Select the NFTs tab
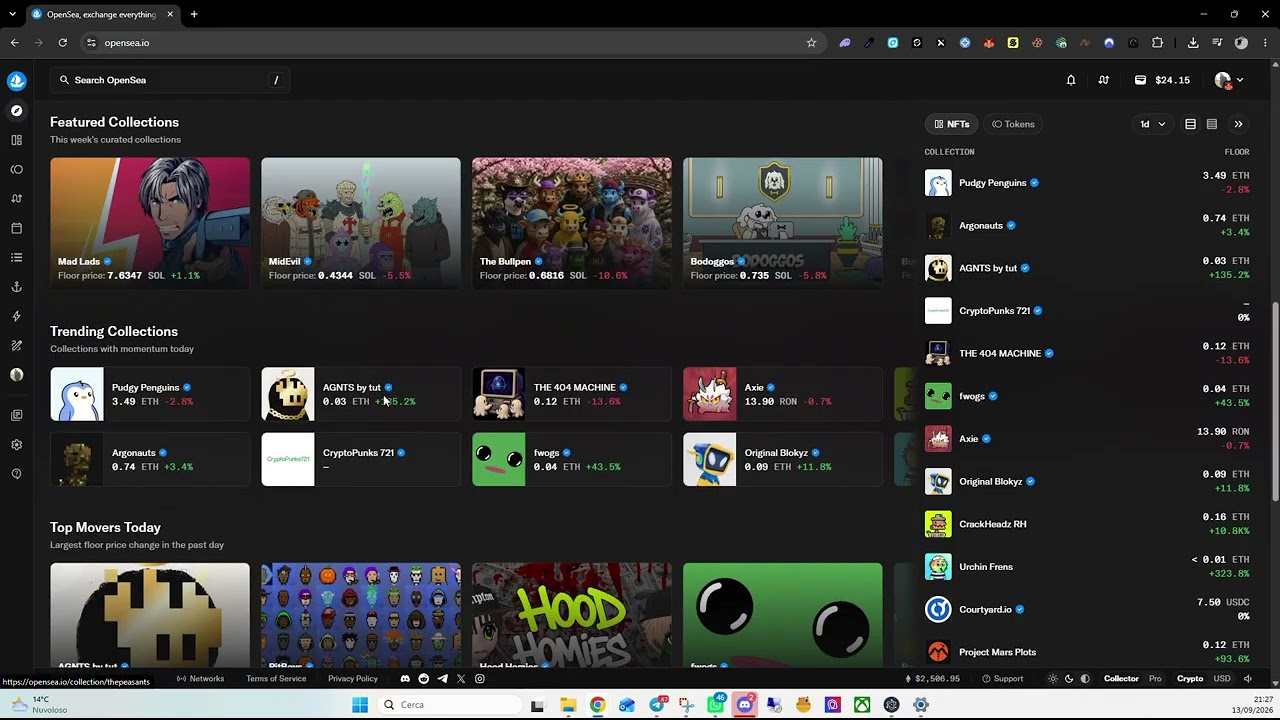The width and height of the screenshot is (1280, 720). [x=952, y=124]
